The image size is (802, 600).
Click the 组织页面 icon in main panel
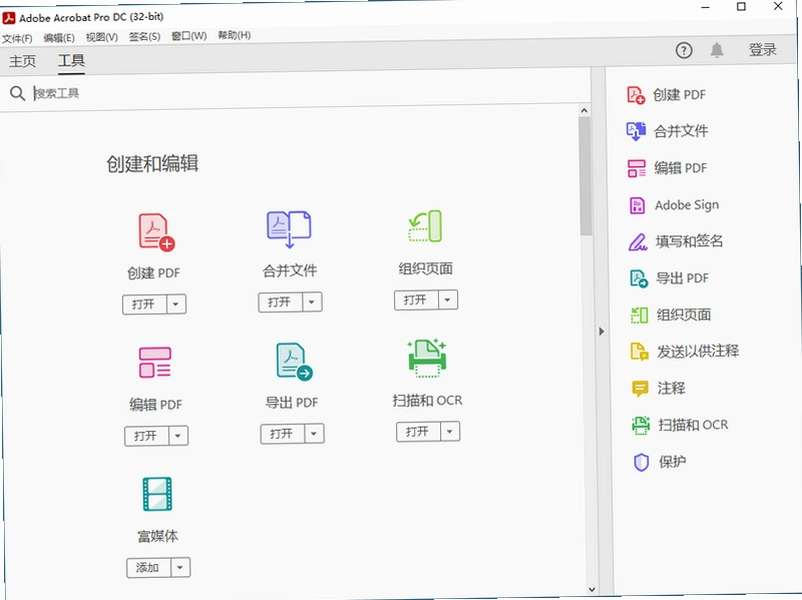425,226
